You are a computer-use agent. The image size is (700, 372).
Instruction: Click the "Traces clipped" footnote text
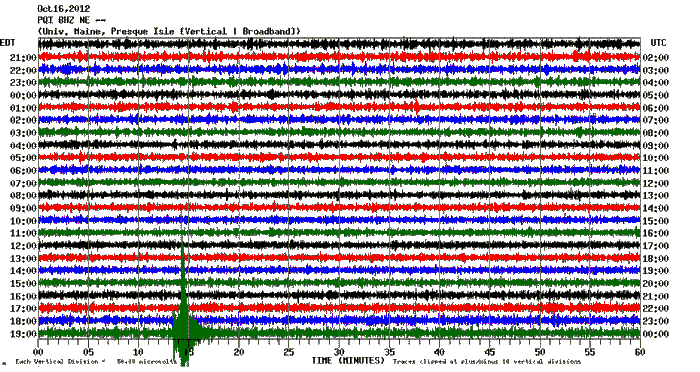487,362
